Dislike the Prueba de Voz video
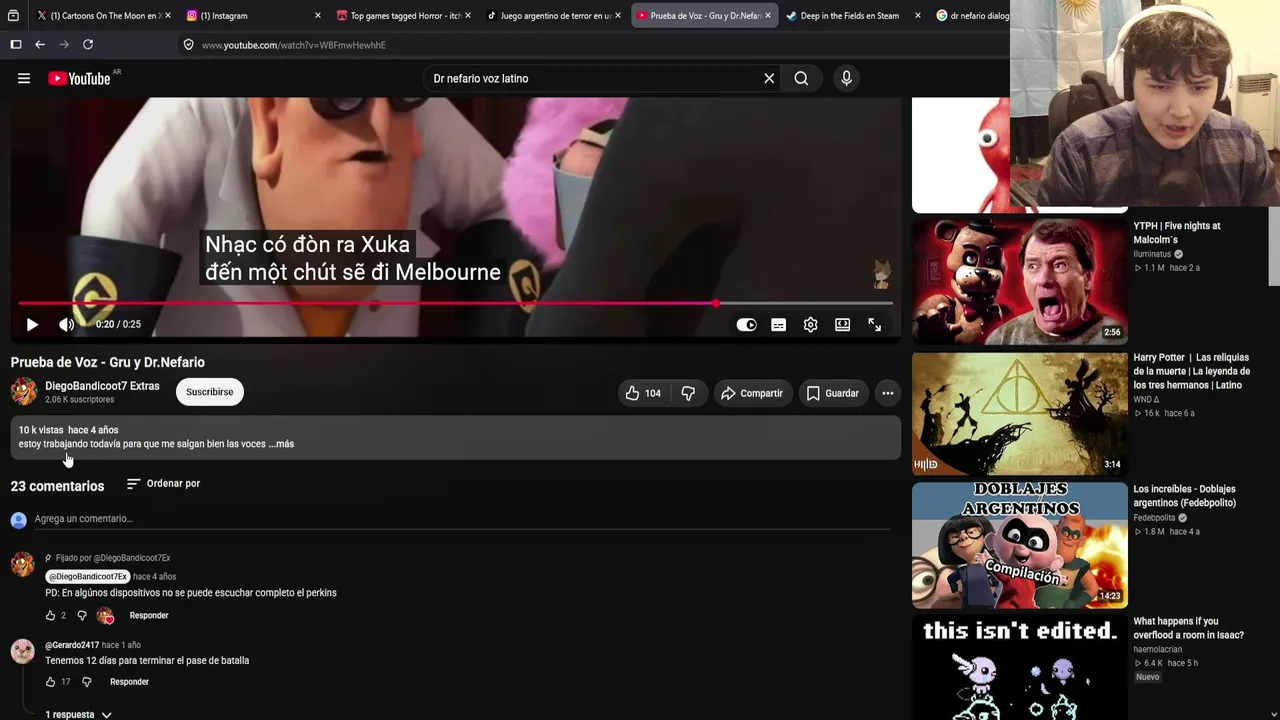The width and height of the screenshot is (1280, 720). pyautogui.click(x=688, y=393)
